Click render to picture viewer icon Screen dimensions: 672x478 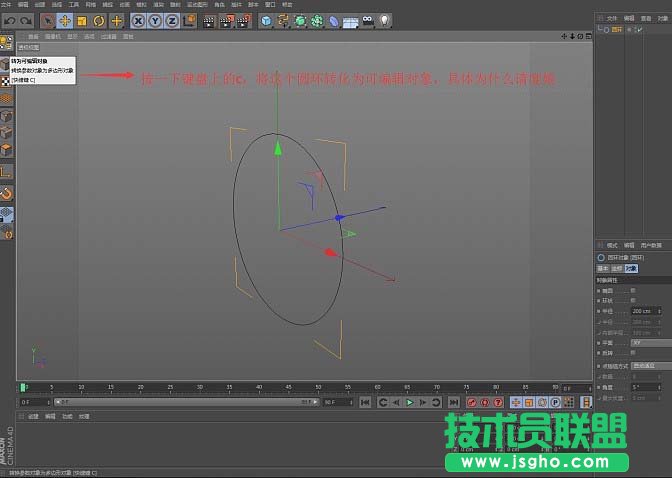pos(227,21)
